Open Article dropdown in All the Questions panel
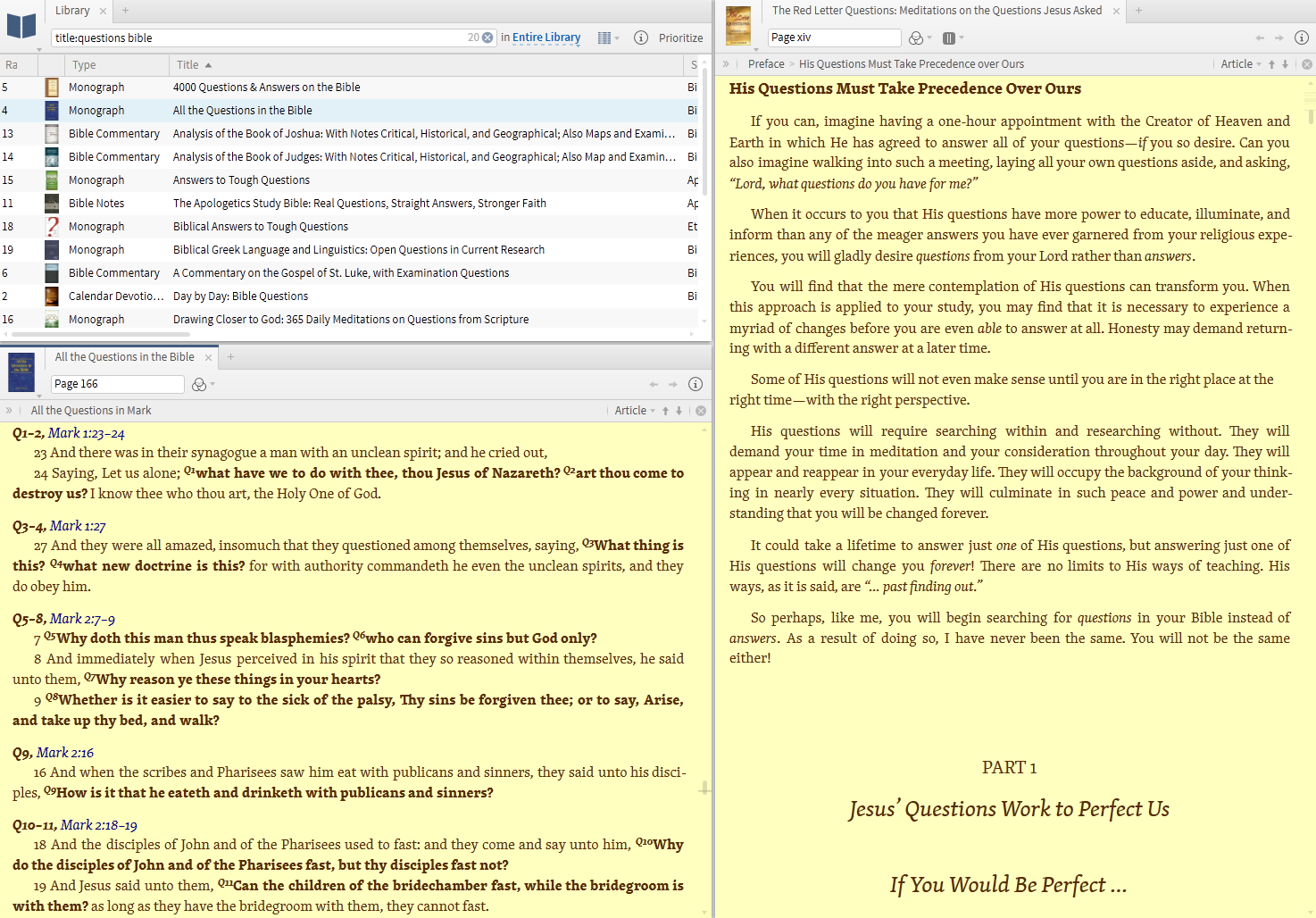The image size is (1316, 918). click(635, 411)
